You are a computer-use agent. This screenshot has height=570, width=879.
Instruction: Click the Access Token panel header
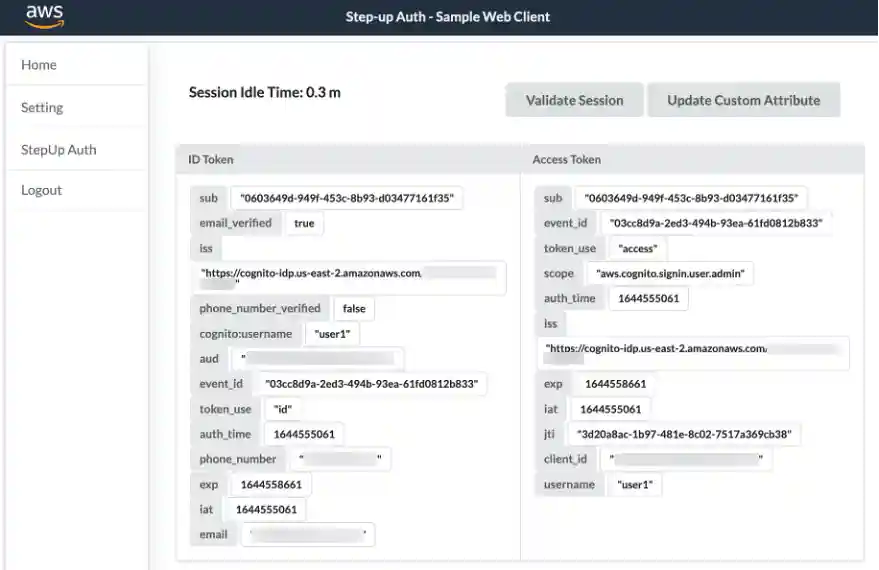coord(692,160)
